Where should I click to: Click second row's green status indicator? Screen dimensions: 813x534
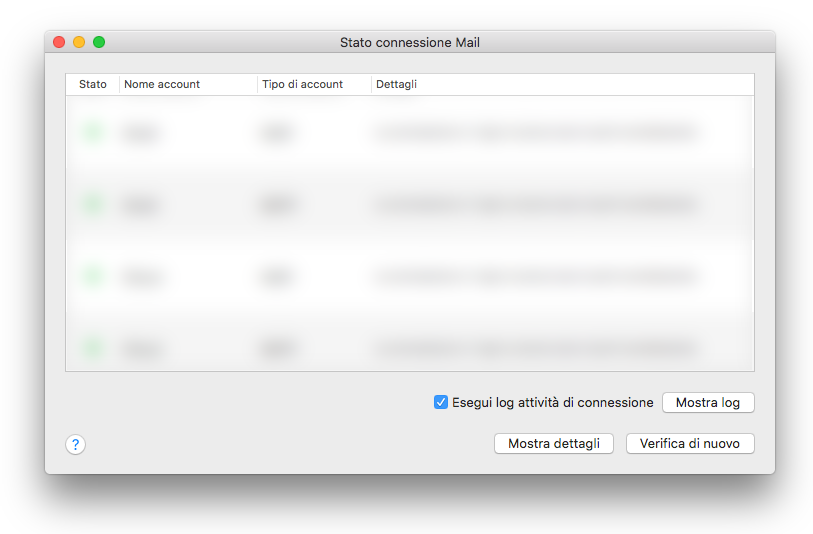[93, 205]
